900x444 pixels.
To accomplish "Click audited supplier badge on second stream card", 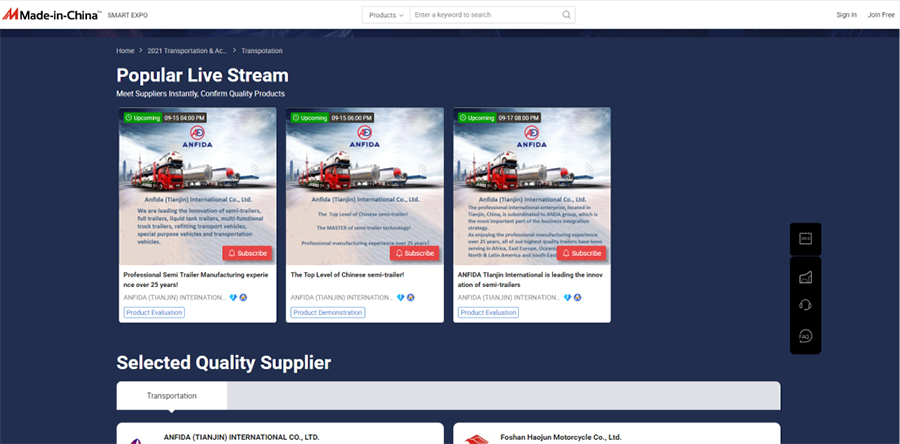I will (411, 297).
